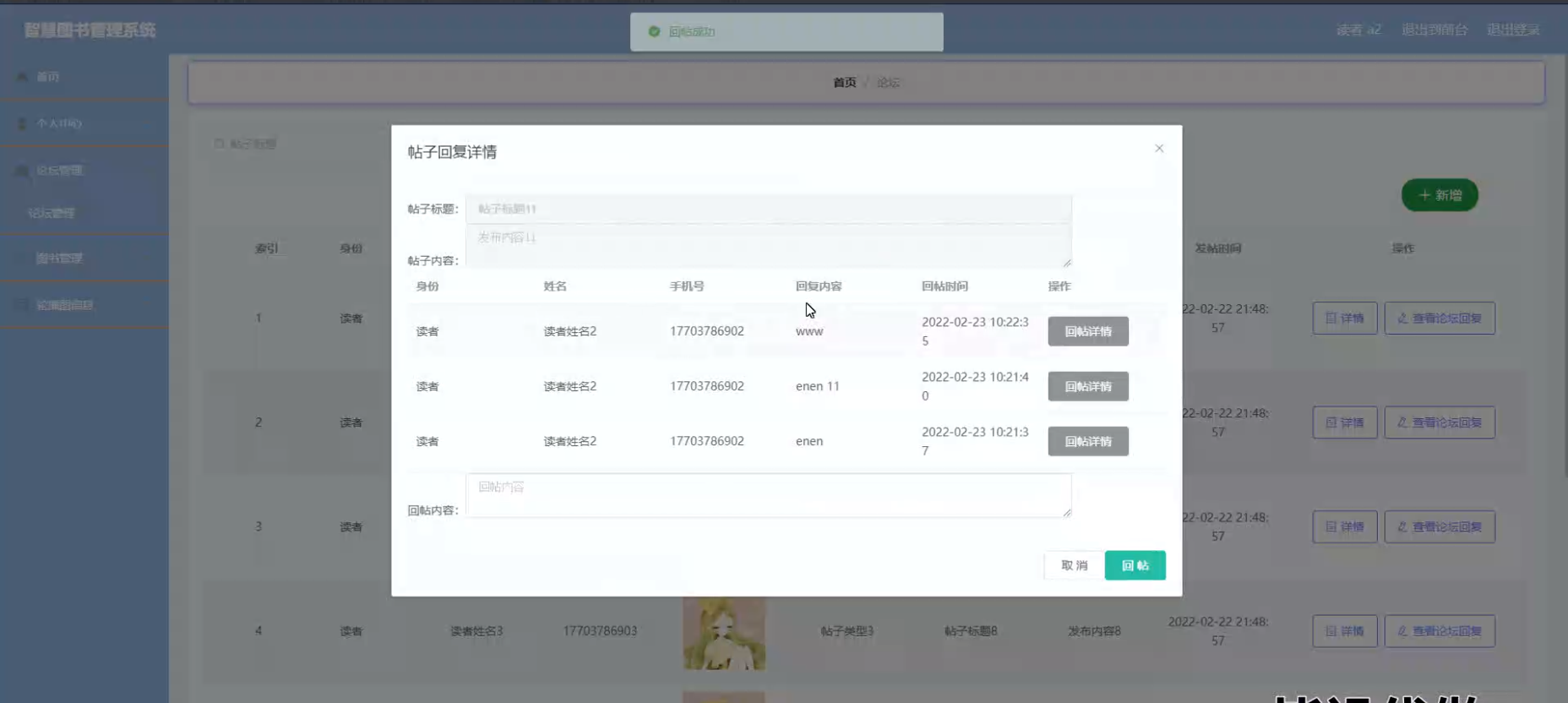Screen dimensions: 1568x703
Task: Click the post image thumbnail in row 4
Action: click(x=724, y=633)
